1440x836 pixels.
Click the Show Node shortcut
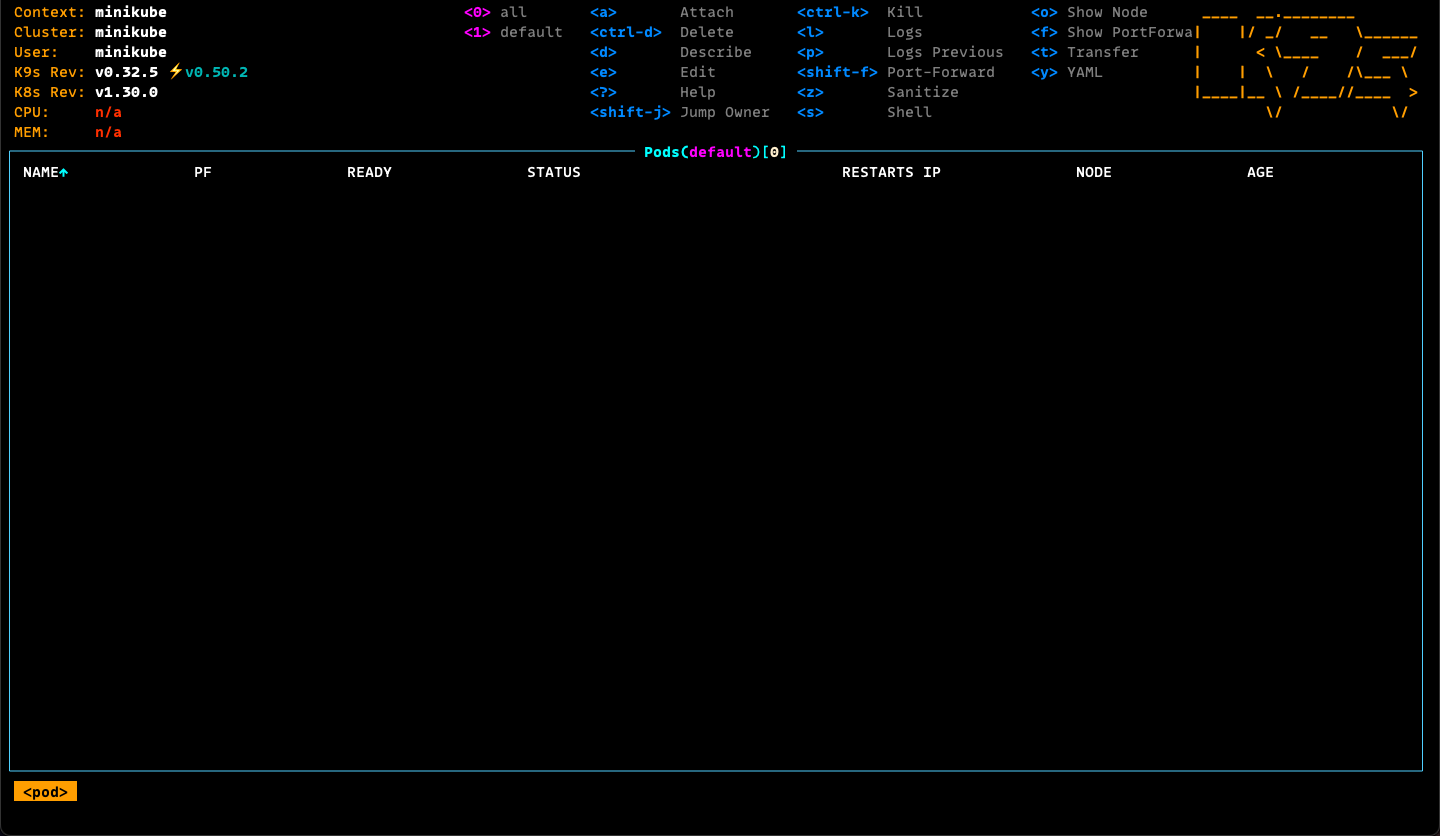pos(1106,12)
